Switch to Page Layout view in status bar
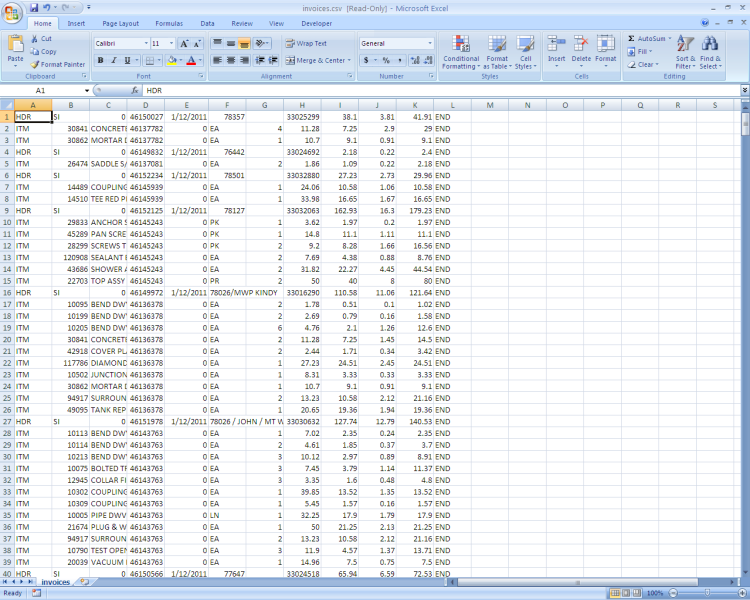750x600 pixels. point(626,593)
